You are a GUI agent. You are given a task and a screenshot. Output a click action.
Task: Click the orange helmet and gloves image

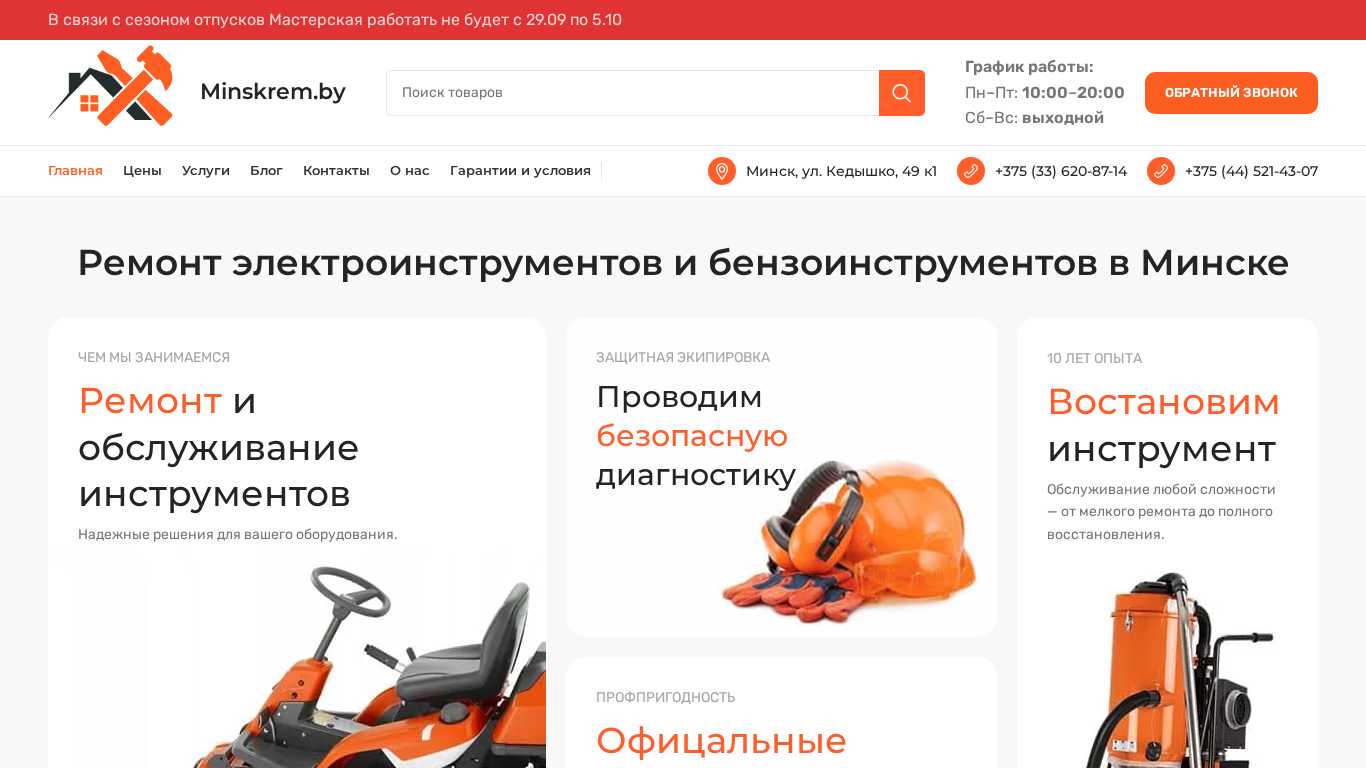click(x=850, y=545)
